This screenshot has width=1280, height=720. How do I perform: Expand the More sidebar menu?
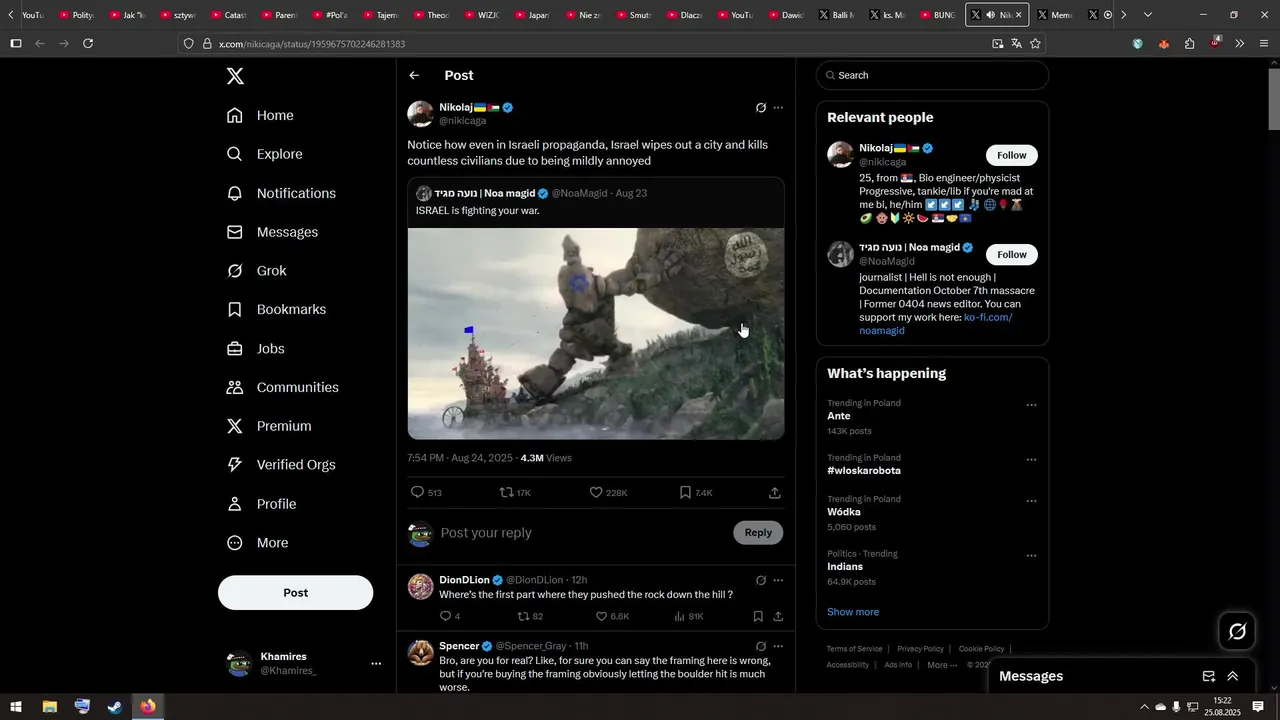(257, 543)
